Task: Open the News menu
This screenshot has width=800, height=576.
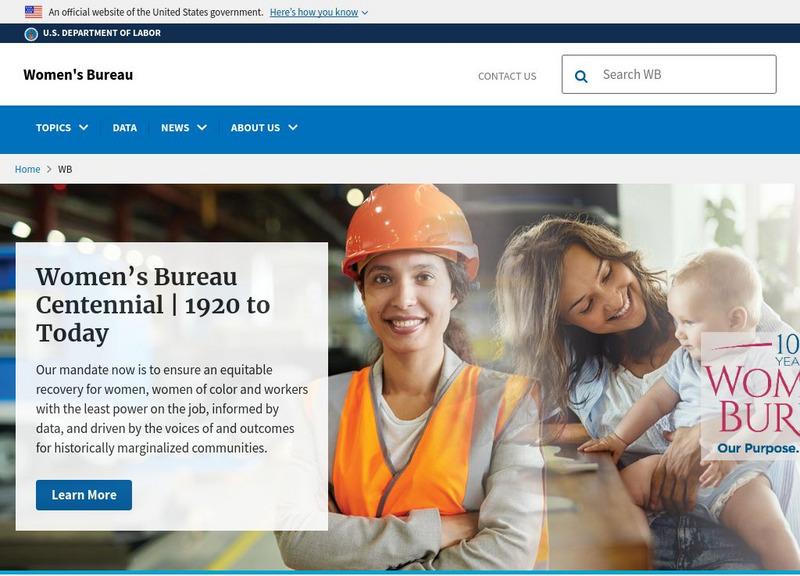Action: tap(175, 128)
